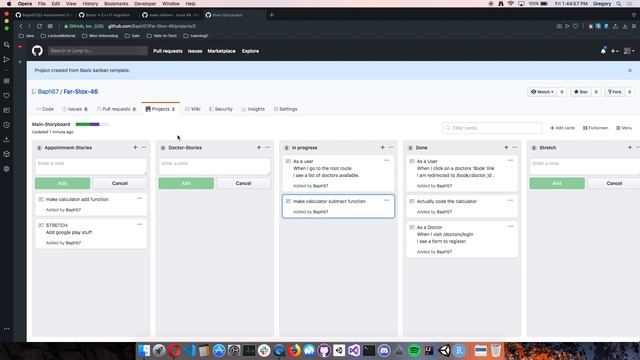
Task: Open the Settings tab
Action: point(285,109)
